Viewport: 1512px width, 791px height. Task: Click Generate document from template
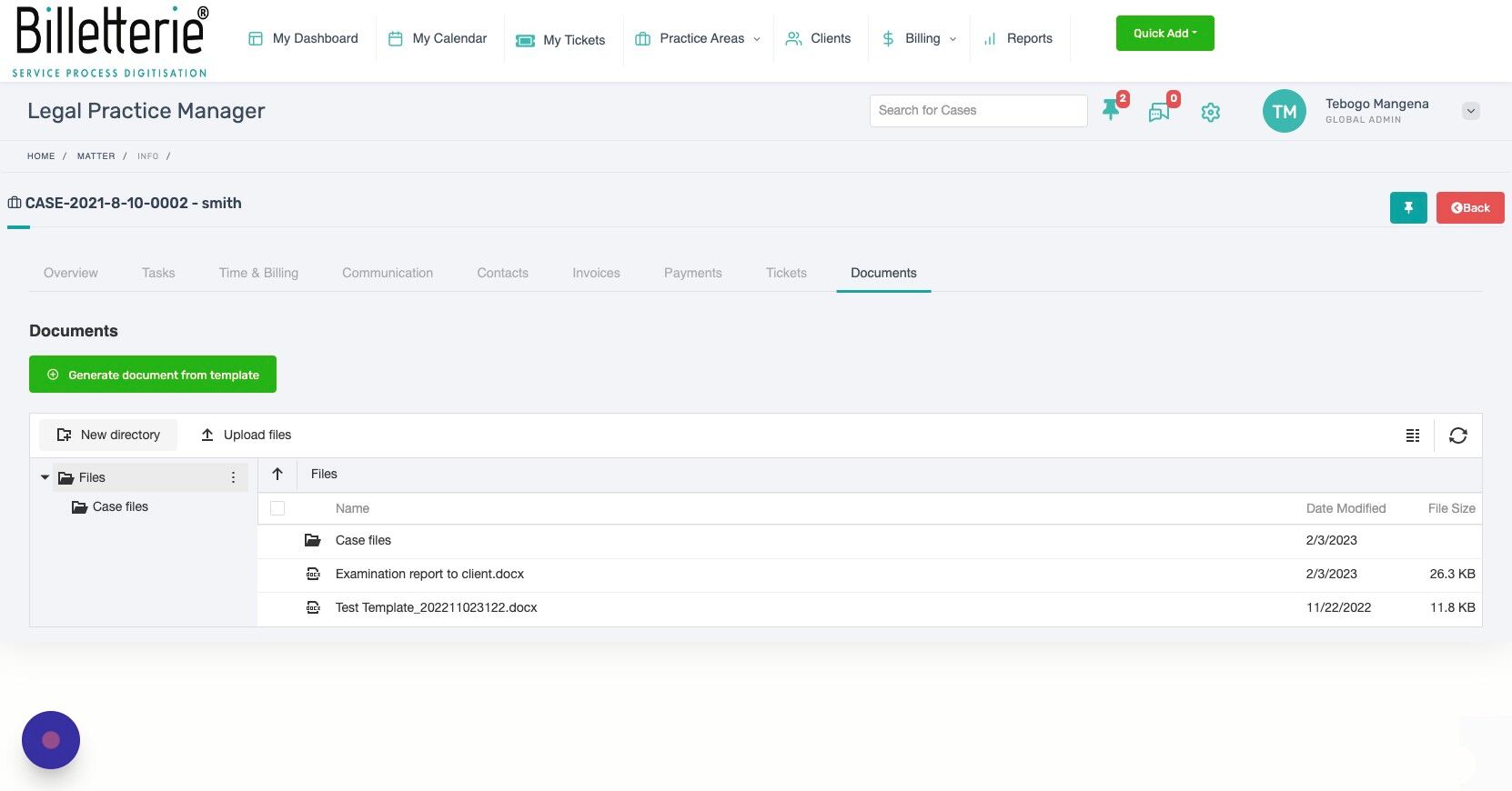coord(153,375)
